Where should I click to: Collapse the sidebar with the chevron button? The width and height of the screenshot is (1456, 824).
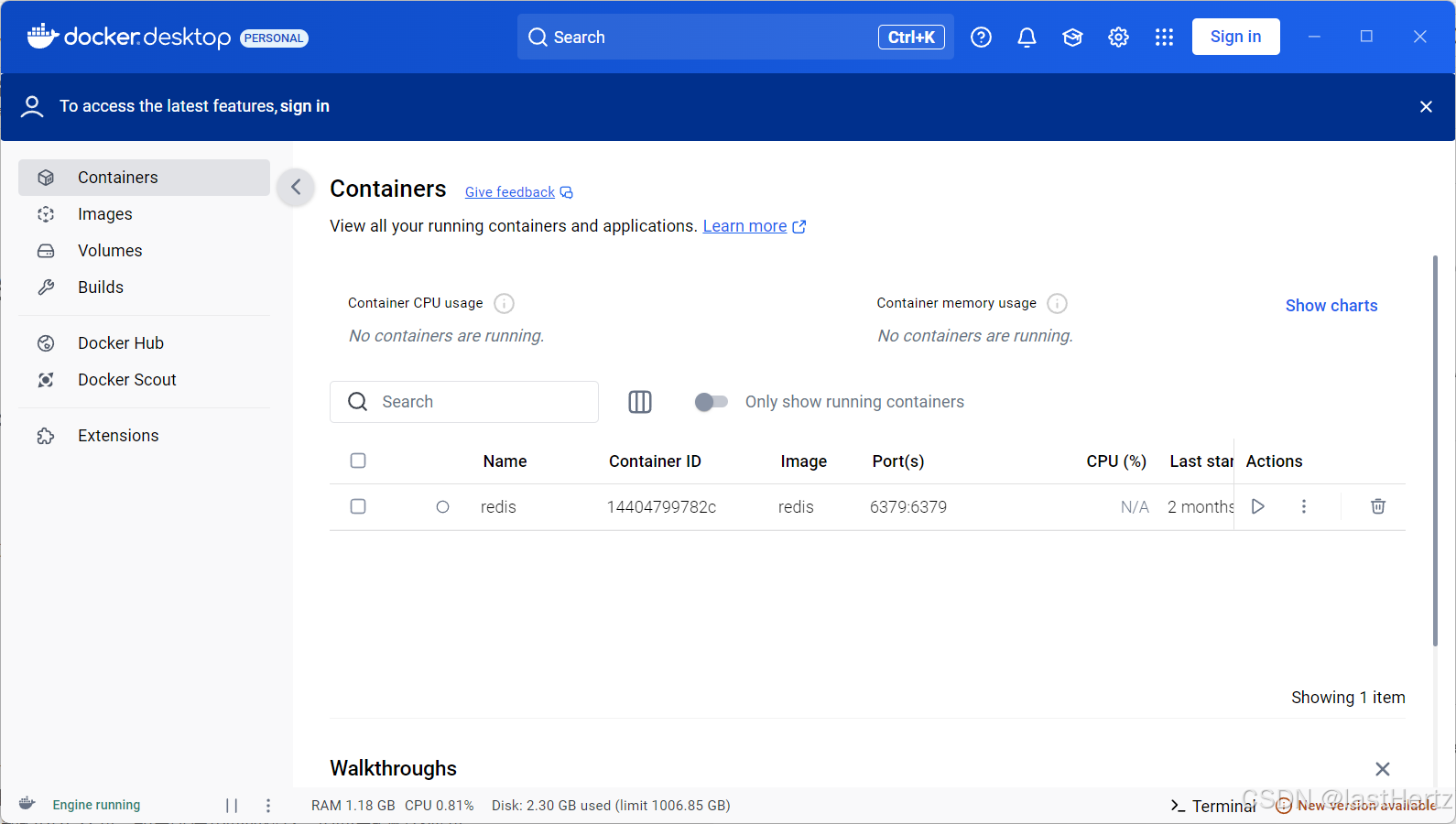pos(296,188)
